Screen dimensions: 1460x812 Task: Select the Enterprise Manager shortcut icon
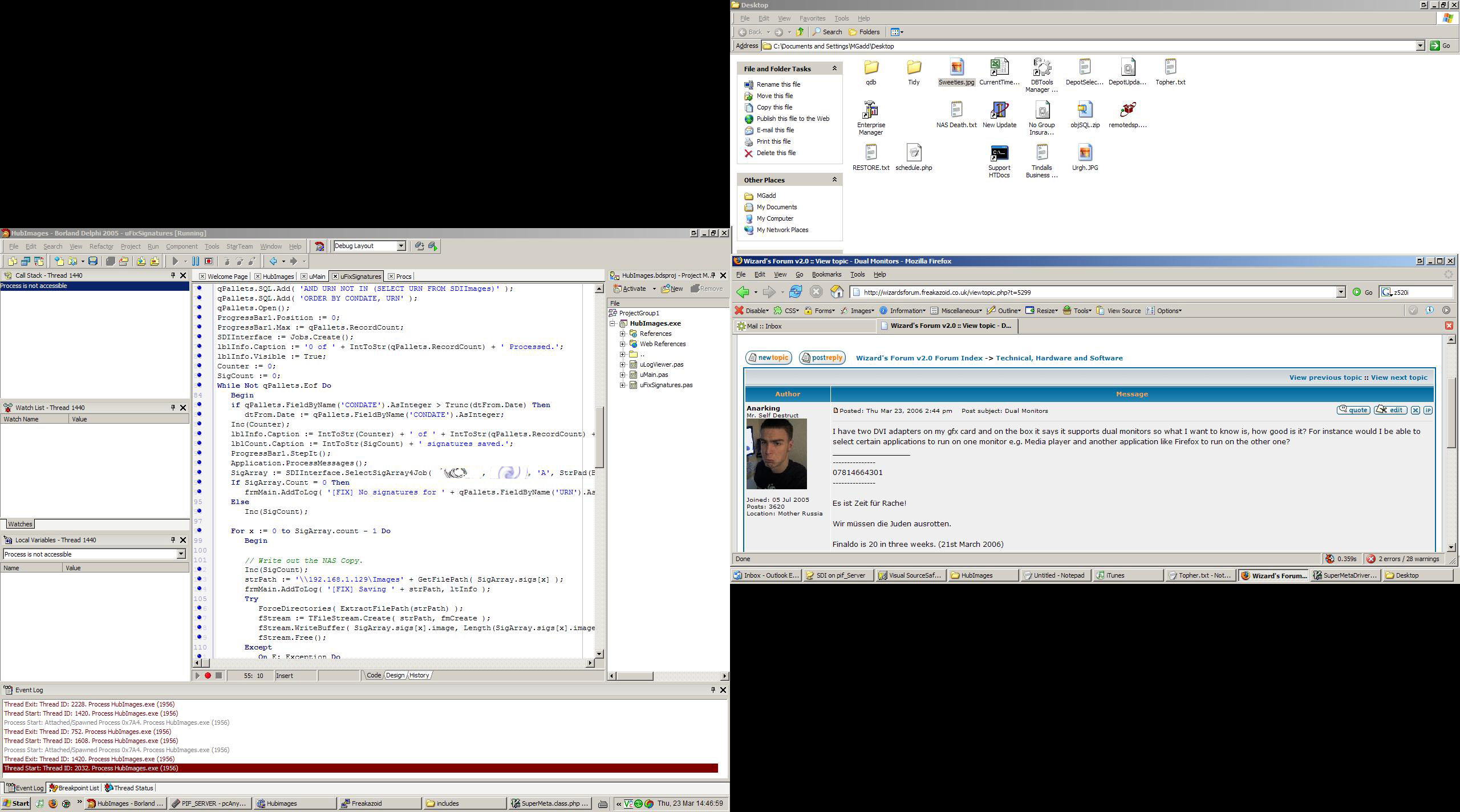click(x=870, y=109)
